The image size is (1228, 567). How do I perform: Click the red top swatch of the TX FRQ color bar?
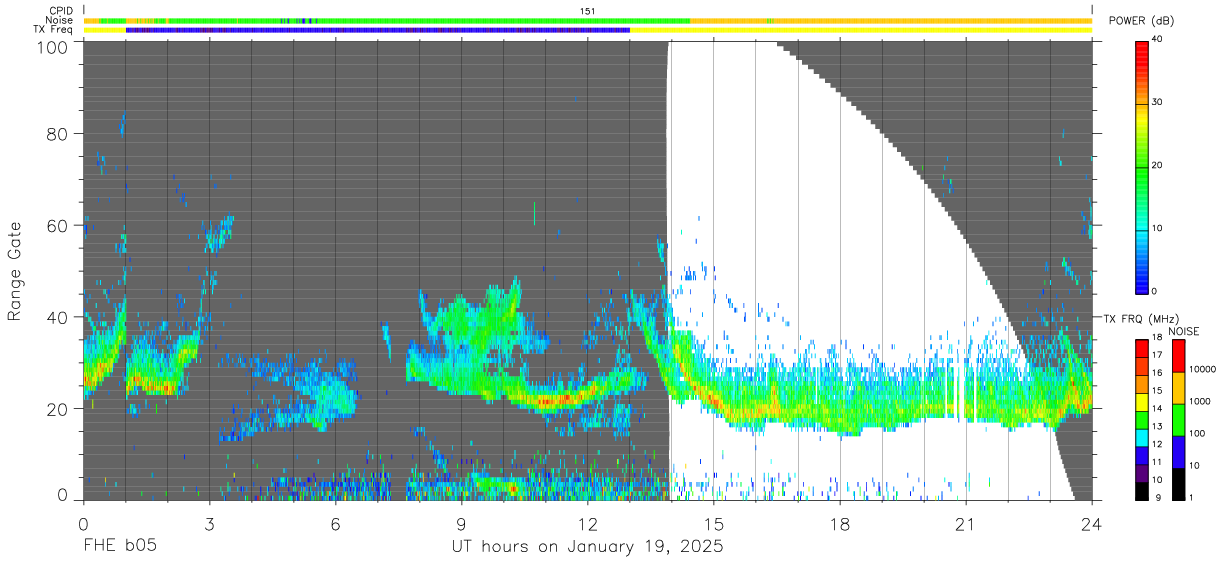[1143, 348]
